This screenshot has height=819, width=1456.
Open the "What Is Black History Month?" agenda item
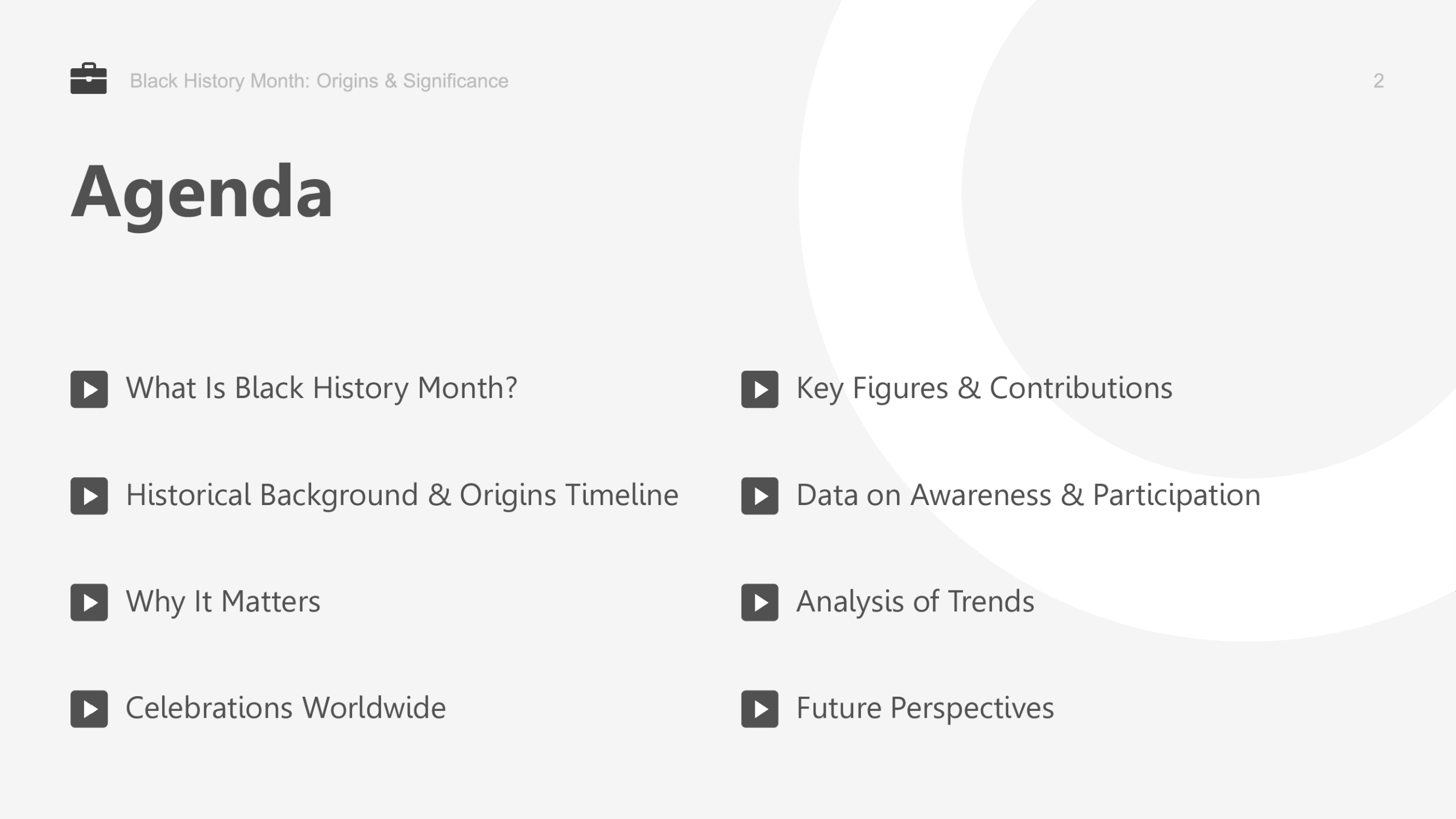pos(321,388)
